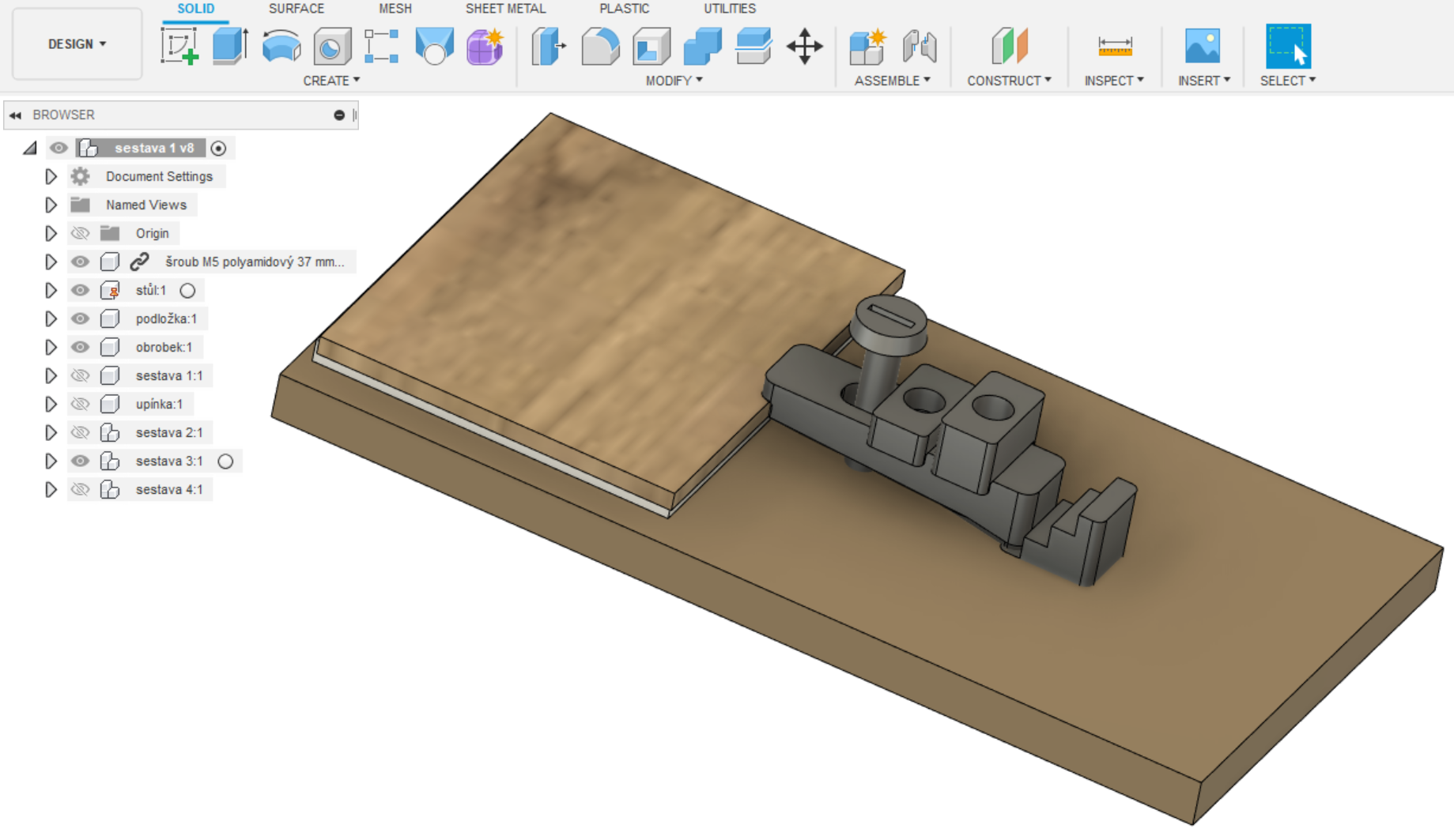
Task: Collapse the Browser panel with double arrows
Action: pos(15,115)
